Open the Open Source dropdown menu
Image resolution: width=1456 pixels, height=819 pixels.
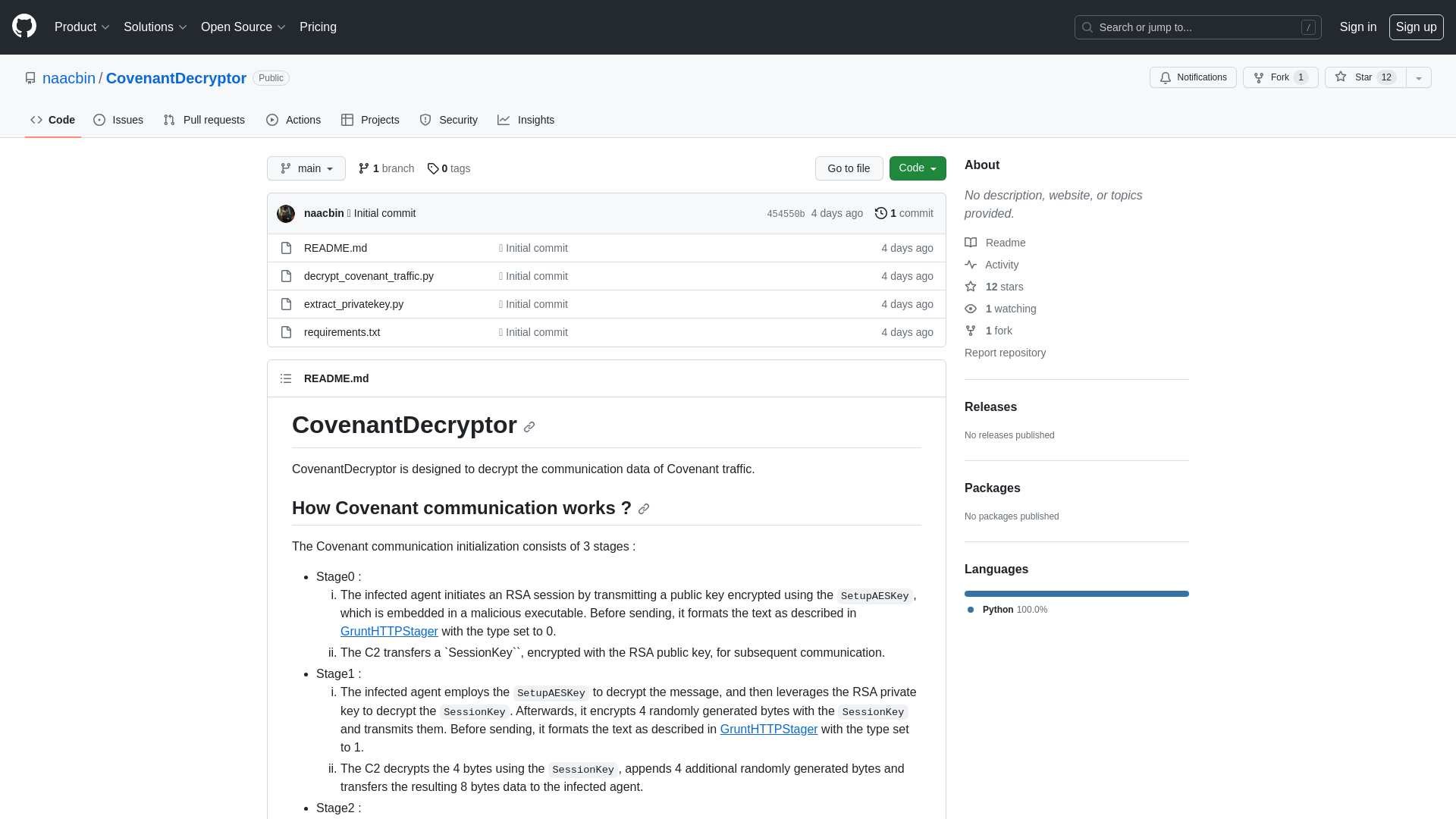point(243,27)
